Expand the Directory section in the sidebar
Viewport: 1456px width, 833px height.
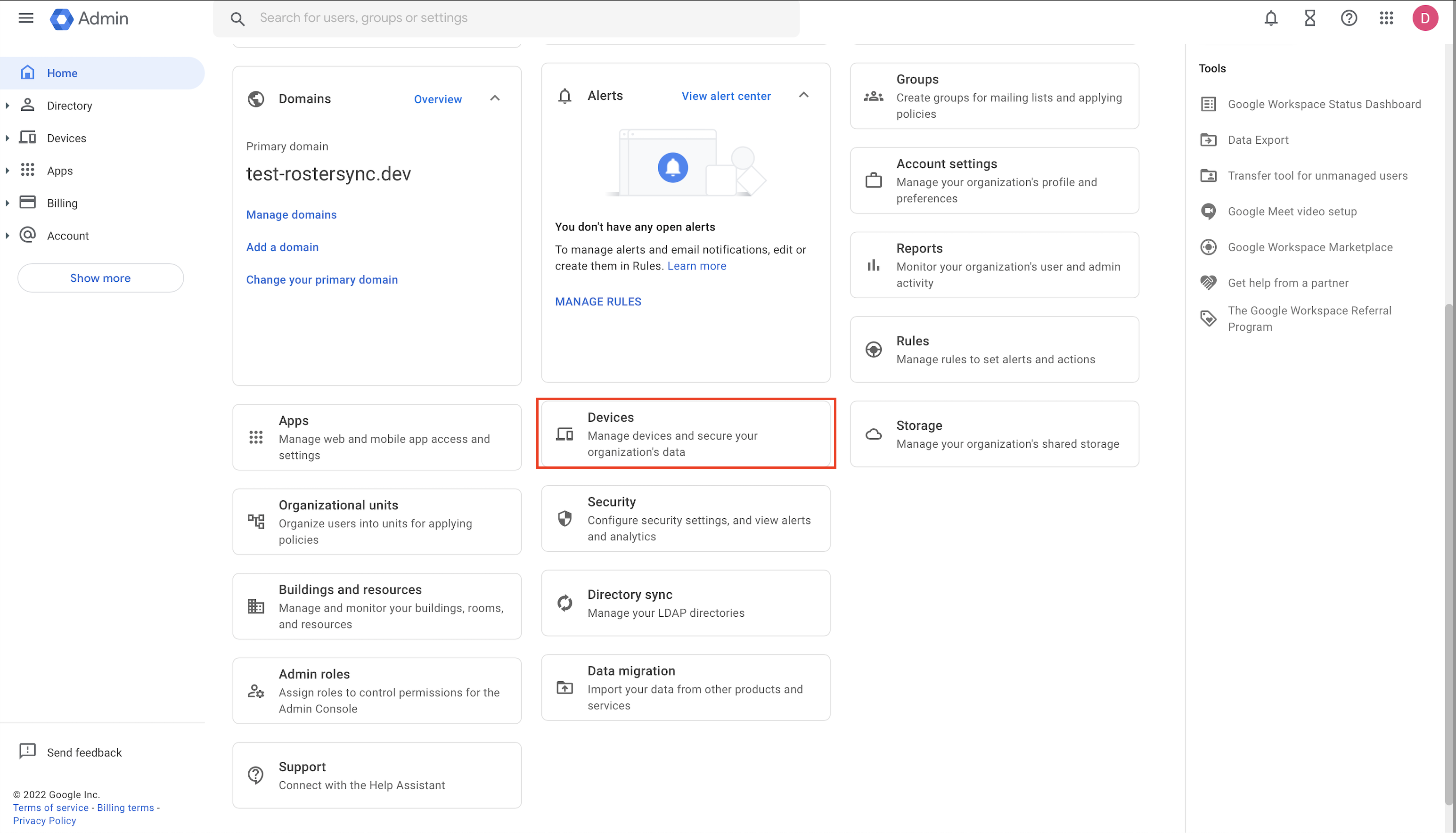[x=8, y=105]
